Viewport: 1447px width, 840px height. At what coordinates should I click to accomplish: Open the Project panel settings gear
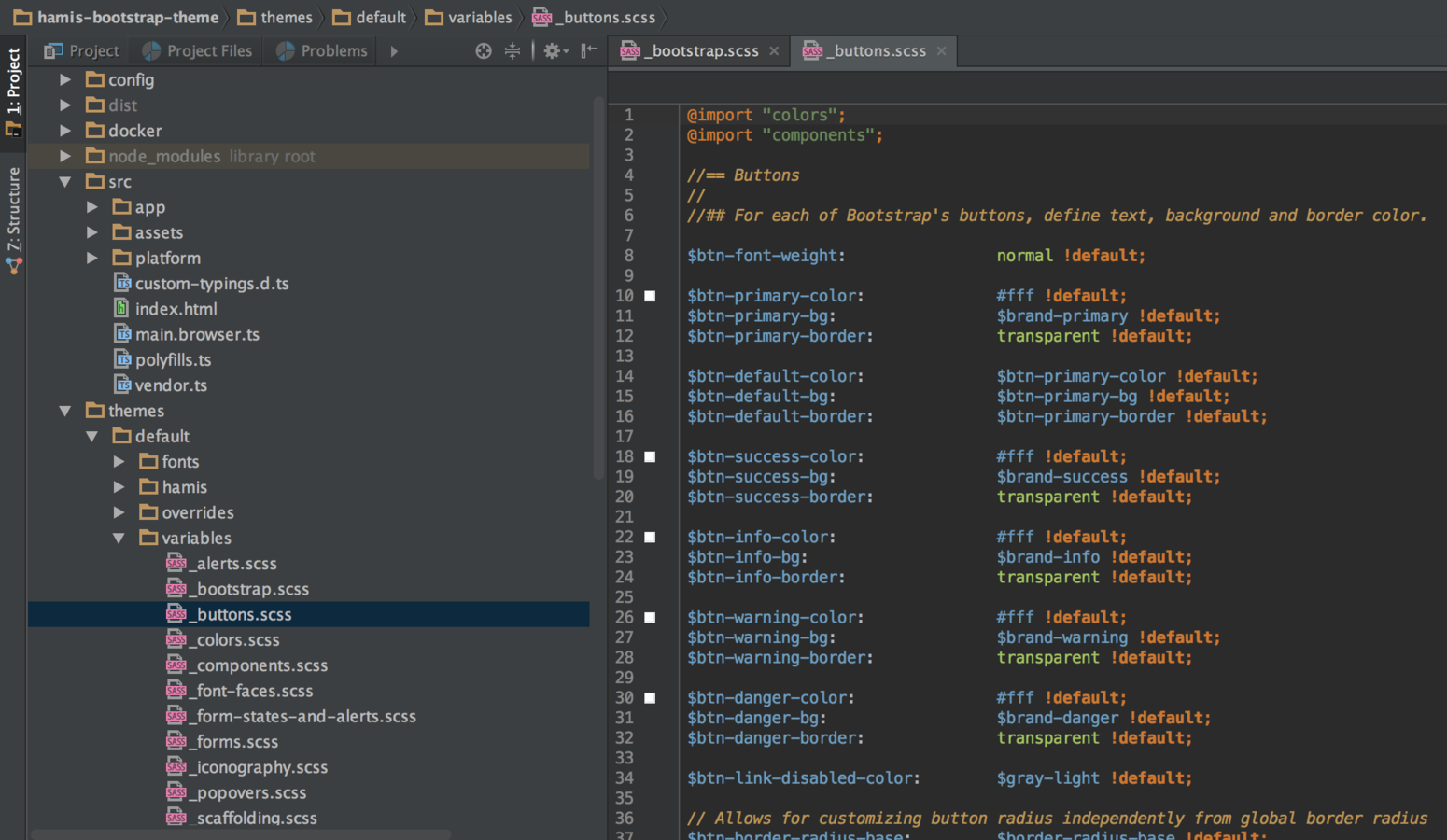[554, 51]
